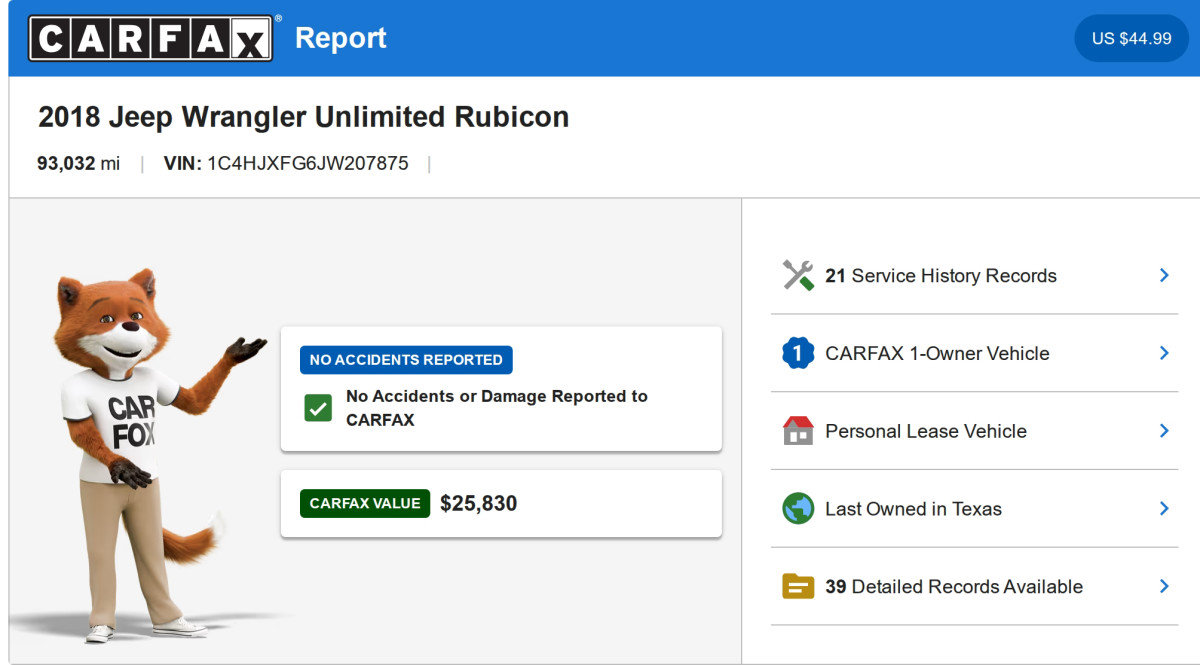Screen dimensions: 1200x665
Task: Open the 21 Service History Records link
Action: 940,276
